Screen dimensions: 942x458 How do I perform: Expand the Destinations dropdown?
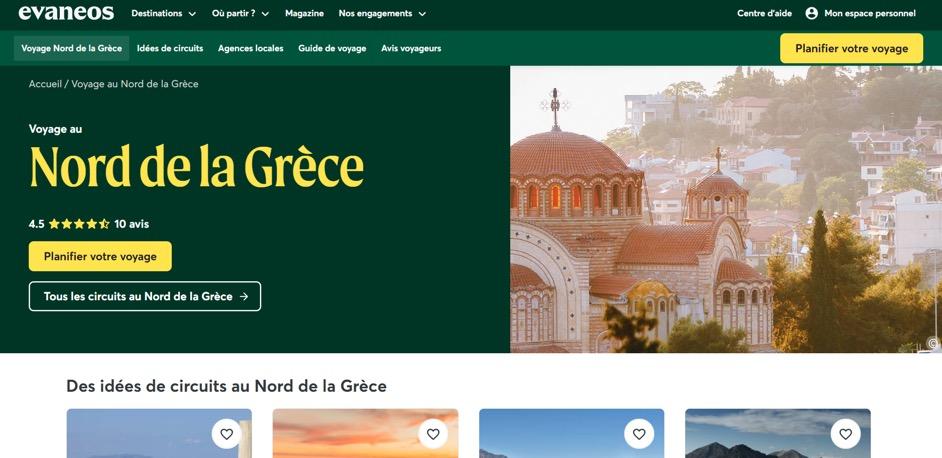click(163, 13)
